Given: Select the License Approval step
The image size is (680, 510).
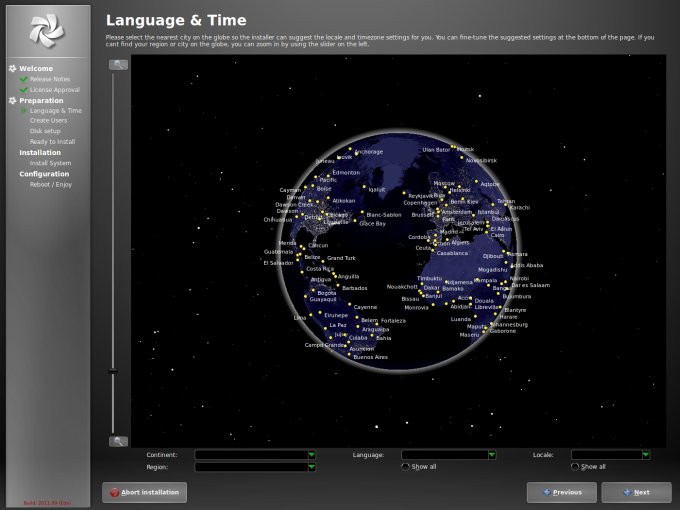Looking at the screenshot, I should (x=55, y=90).
